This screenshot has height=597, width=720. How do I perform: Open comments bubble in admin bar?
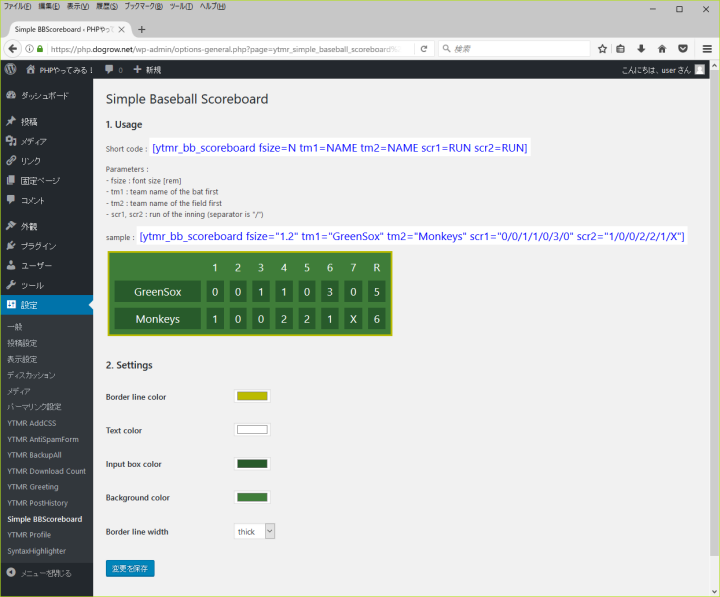[113, 70]
